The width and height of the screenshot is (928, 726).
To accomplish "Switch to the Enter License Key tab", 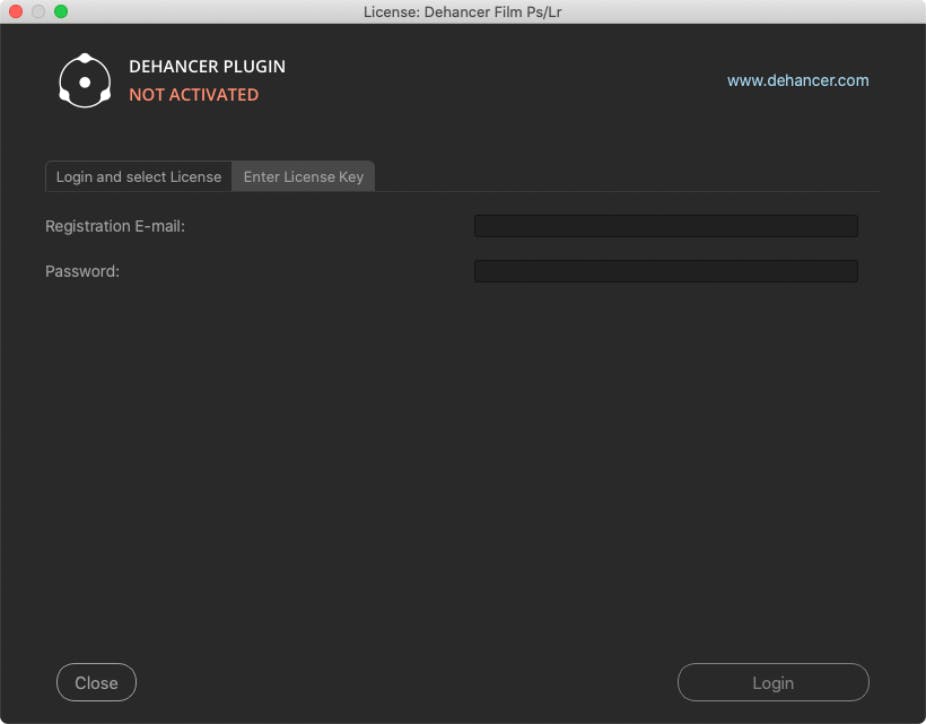I will pyautogui.click(x=303, y=177).
